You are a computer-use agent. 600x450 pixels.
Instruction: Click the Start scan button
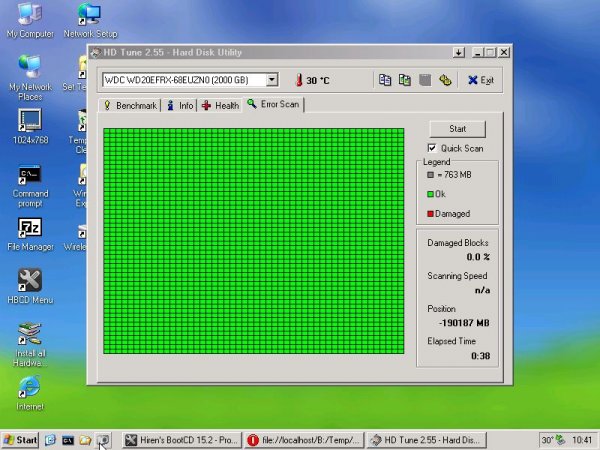458,129
